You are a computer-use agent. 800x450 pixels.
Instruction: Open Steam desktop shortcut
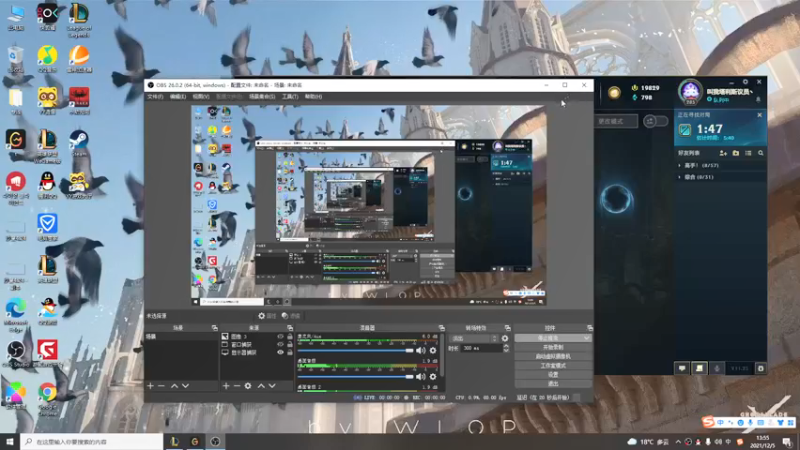click(x=79, y=143)
